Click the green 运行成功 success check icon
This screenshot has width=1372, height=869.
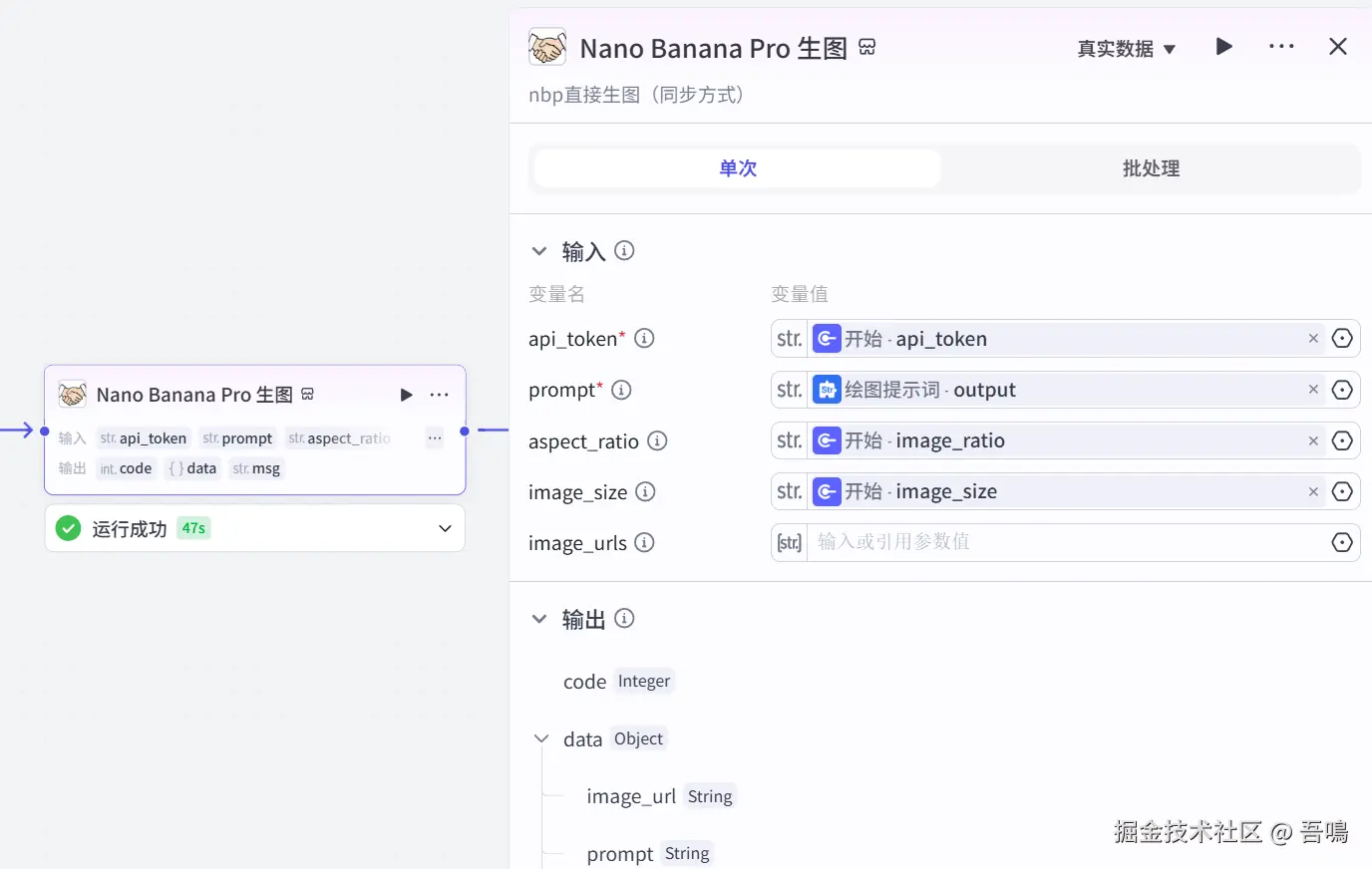point(69,528)
